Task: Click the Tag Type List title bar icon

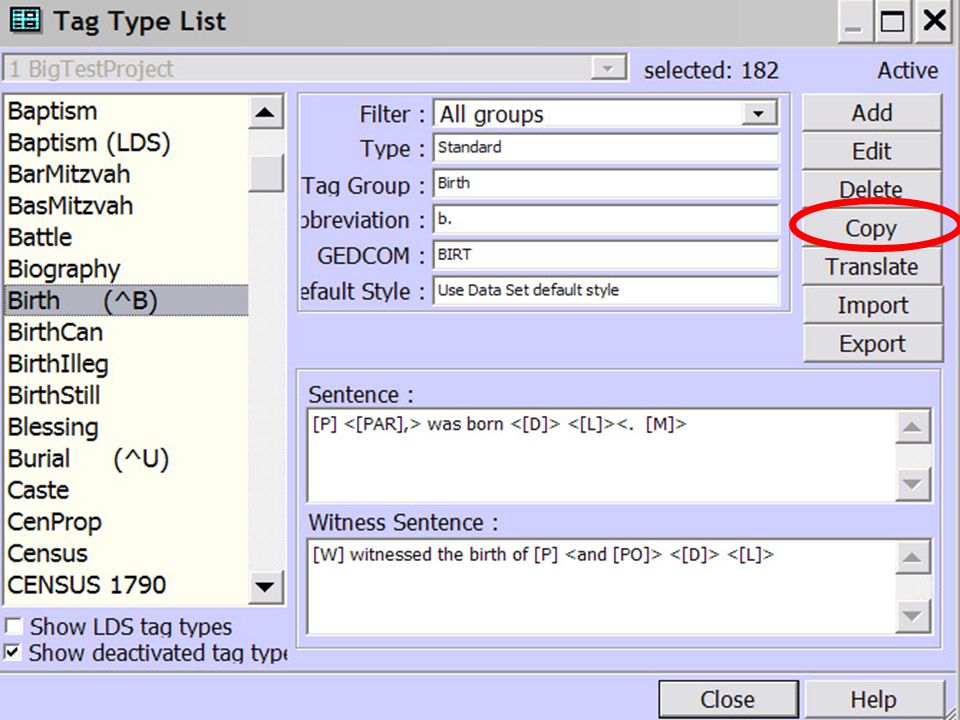Action: (x=26, y=21)
